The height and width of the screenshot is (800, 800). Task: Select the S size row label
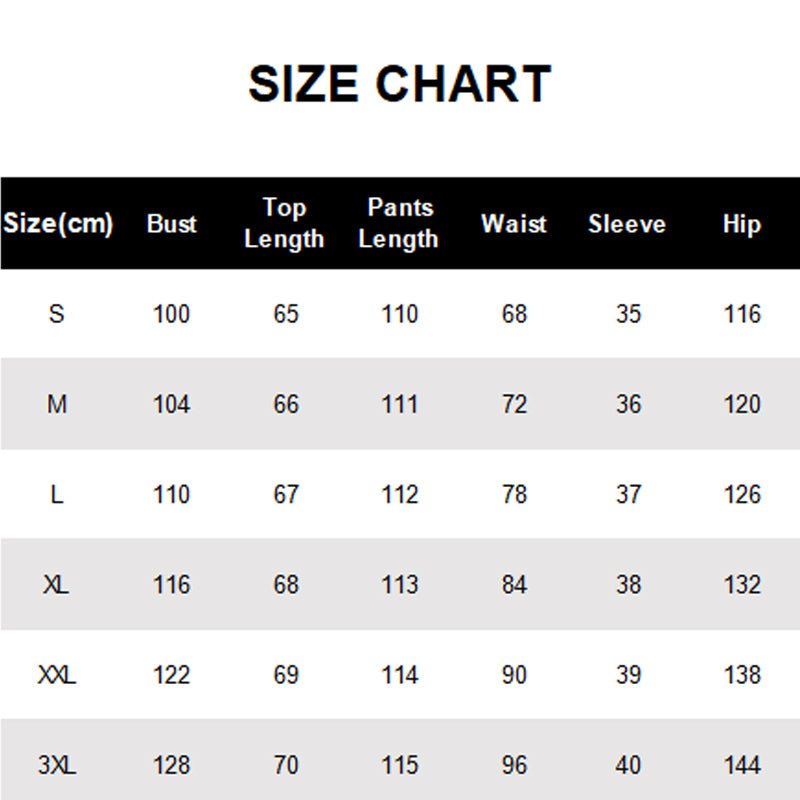(57, 314)
